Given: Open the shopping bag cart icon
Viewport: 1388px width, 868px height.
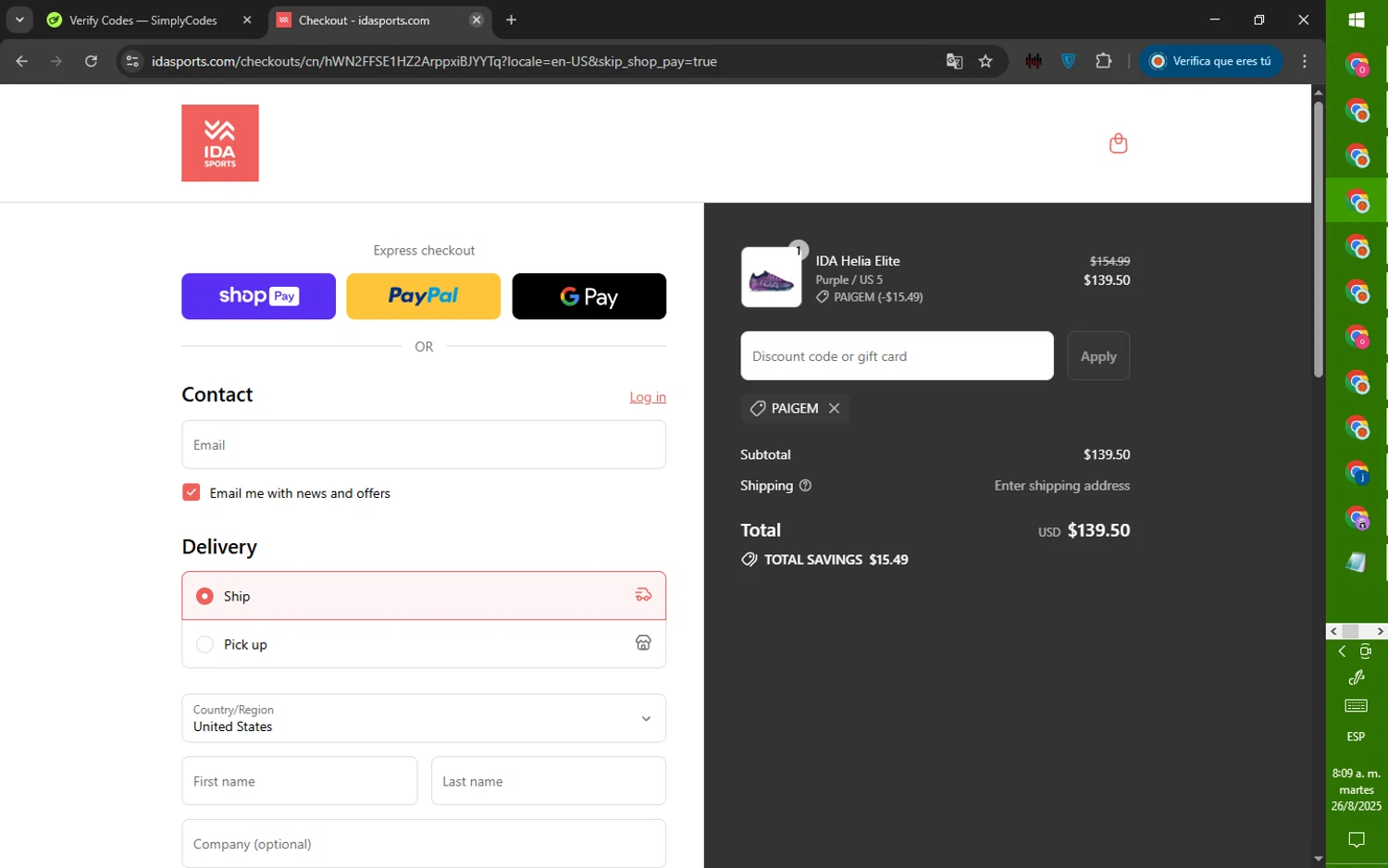Looking at the screenshot, I should coord(1118,143).
